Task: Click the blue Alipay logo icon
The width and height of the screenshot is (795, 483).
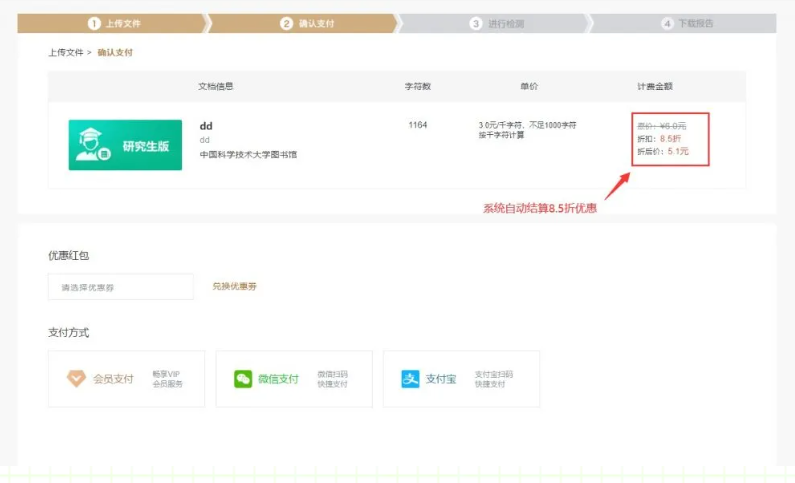Action: pos(410,379)
